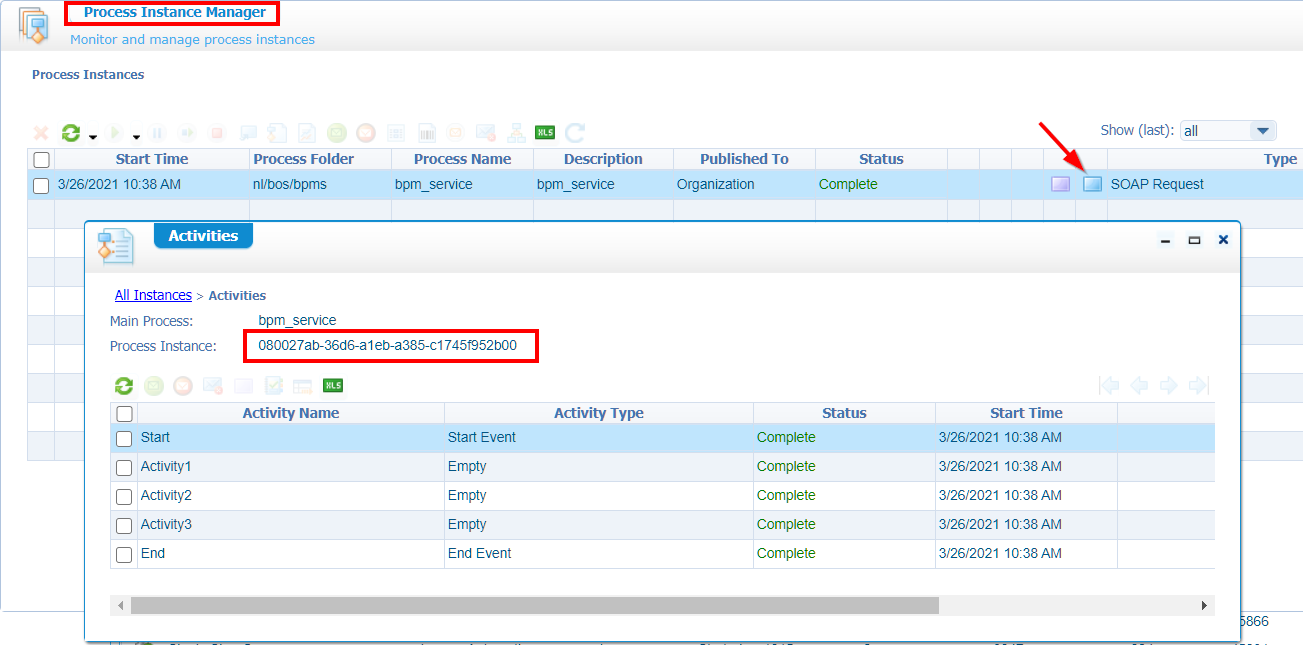Click the purple square icon in bpm_service row
Image resolution: width=1303 pixels, height=645 pixels.
click(x=1060, y=184)
